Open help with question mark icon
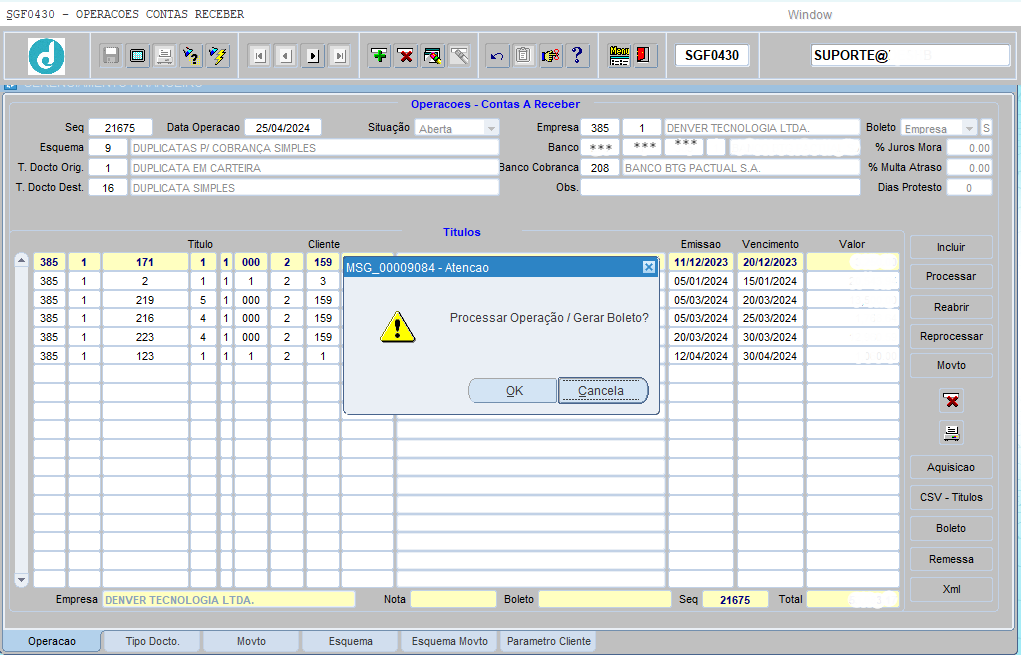Screen dimensions: 1021x655 point(577,55)
